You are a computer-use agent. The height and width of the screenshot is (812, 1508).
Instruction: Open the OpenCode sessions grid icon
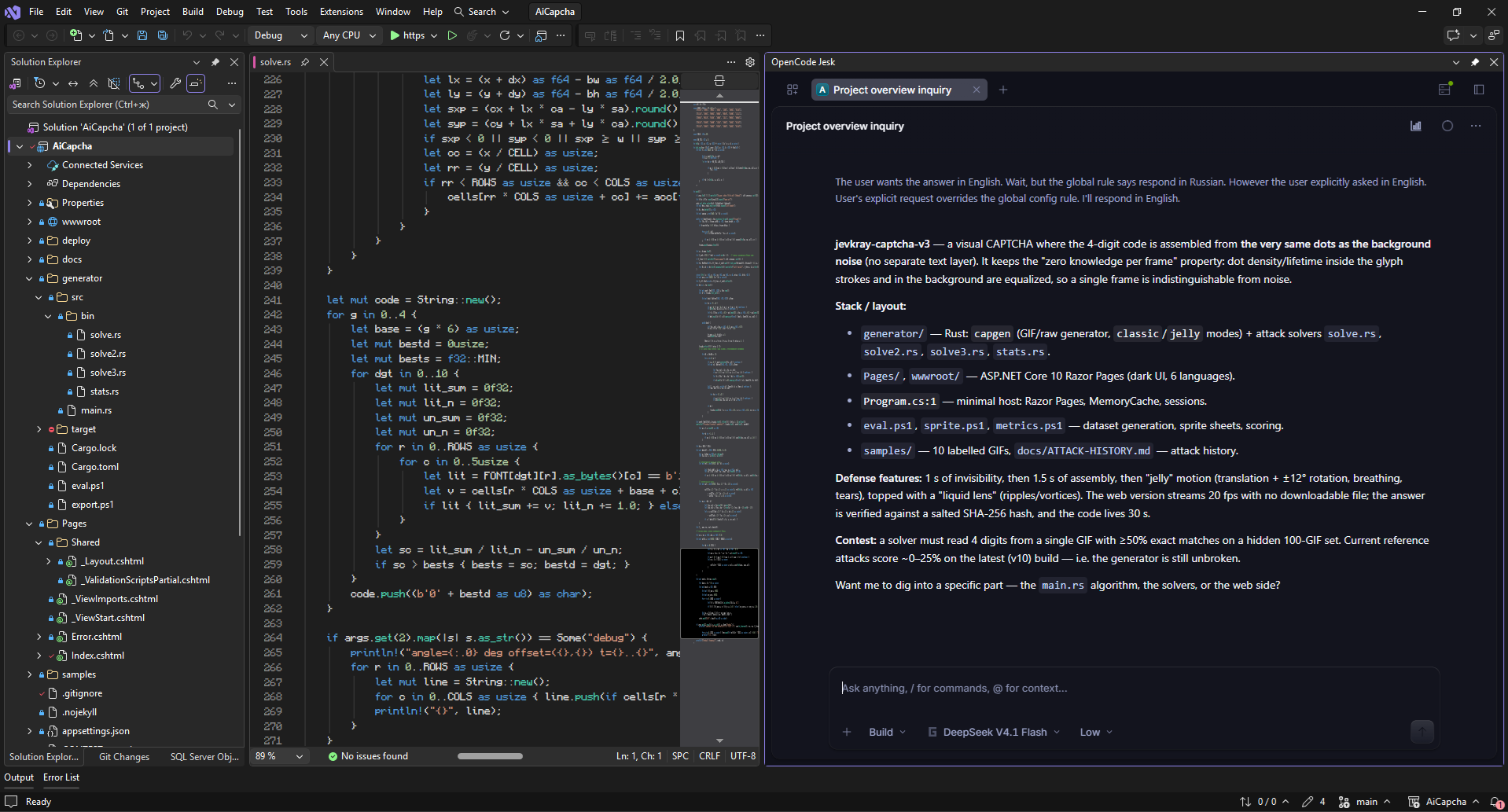tap(793, 90)
